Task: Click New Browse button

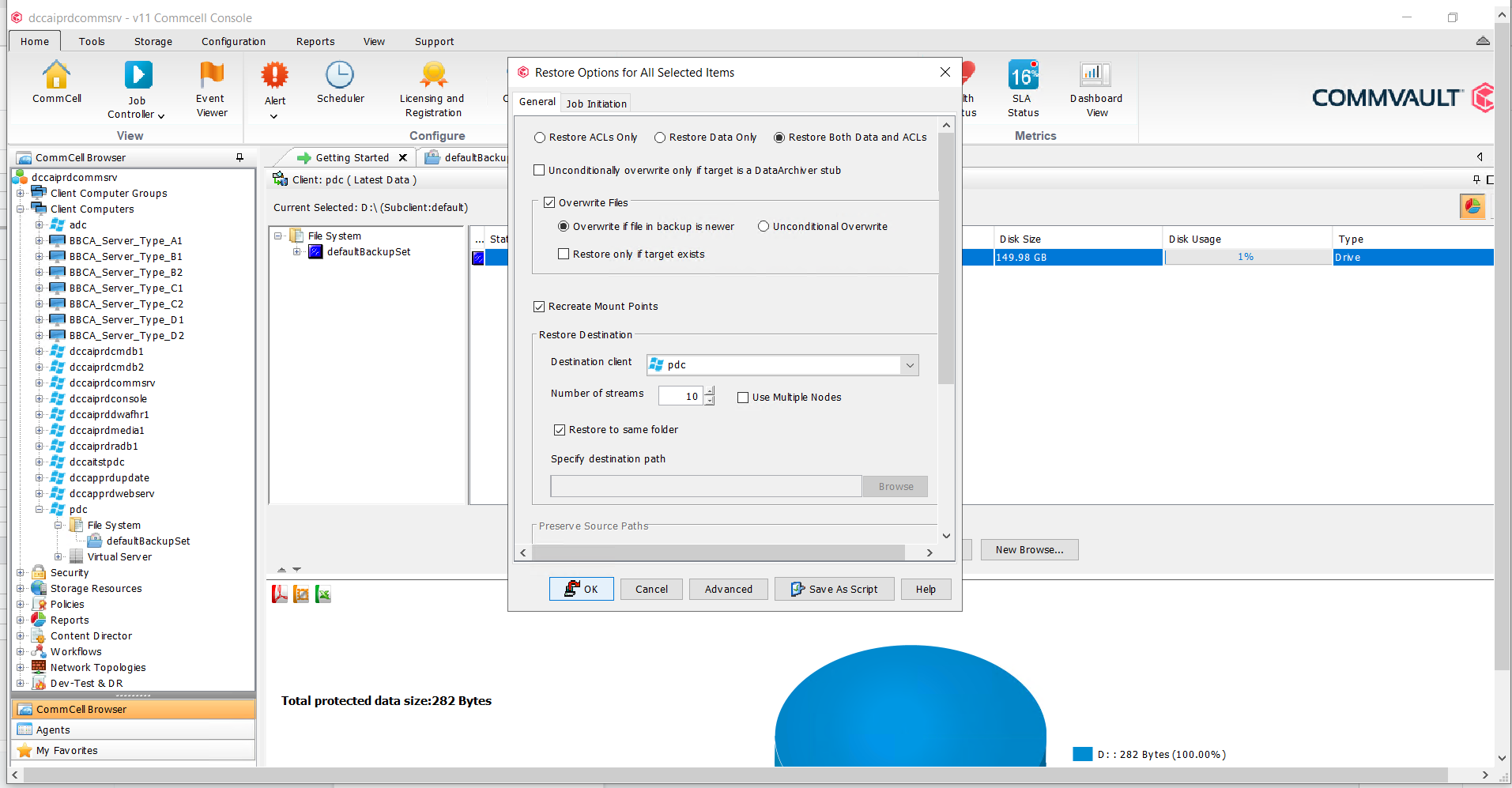Action: click(x=1029, y=550)
